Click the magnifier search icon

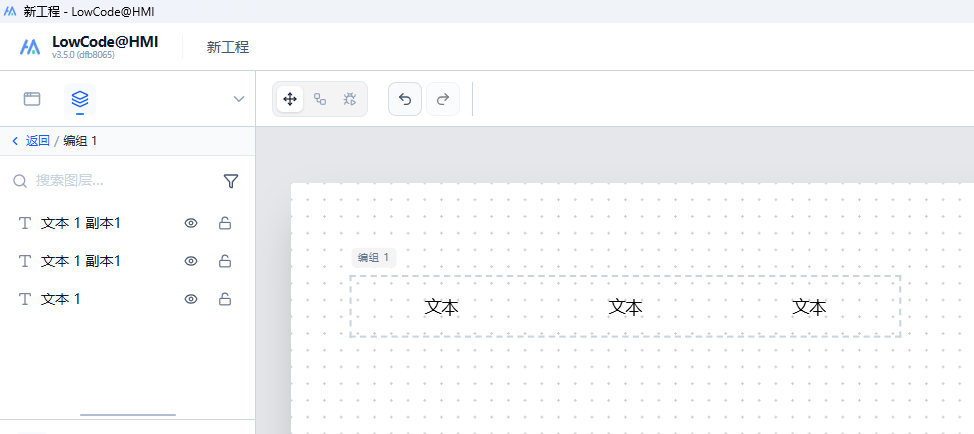click(x=20, y=181)
